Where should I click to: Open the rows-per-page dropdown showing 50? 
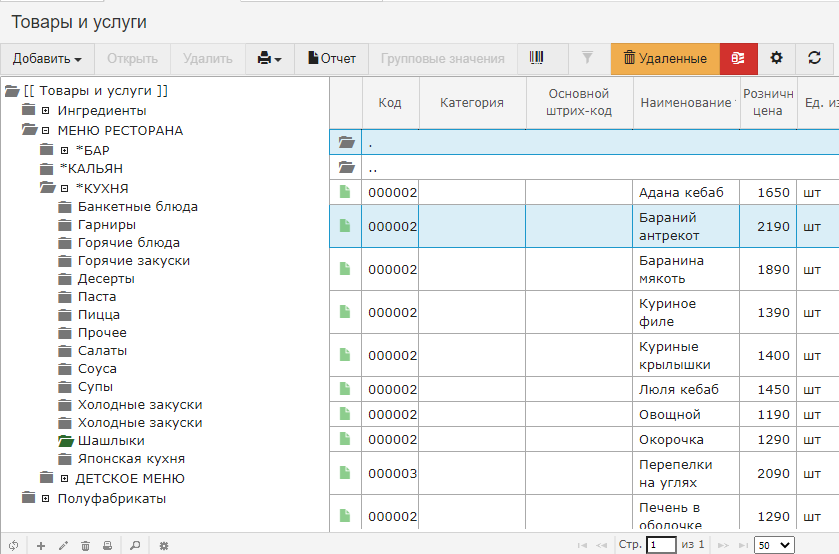tap(774, 545)
